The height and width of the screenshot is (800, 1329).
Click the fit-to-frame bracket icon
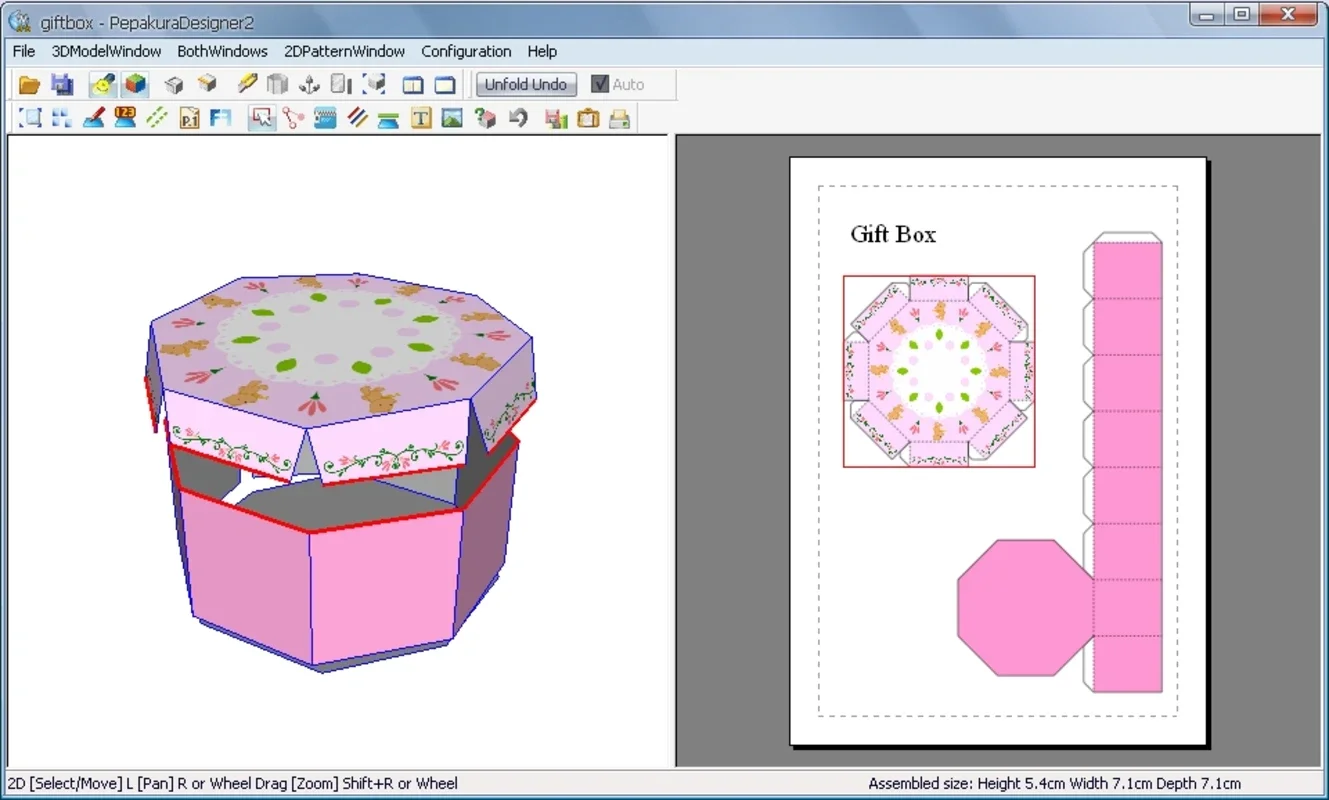tap(31, 118)
